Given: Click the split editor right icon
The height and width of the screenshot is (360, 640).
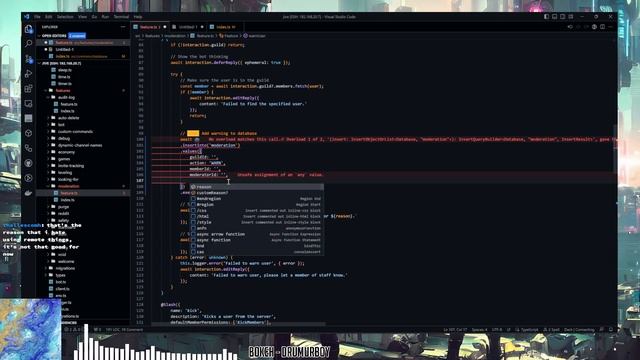Looking at the screenshot, I should coord(602,27).
